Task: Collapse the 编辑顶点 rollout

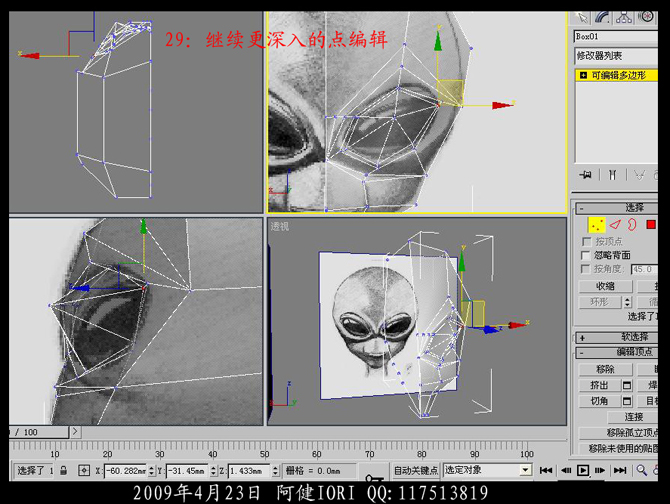Action: click(617, 352)
